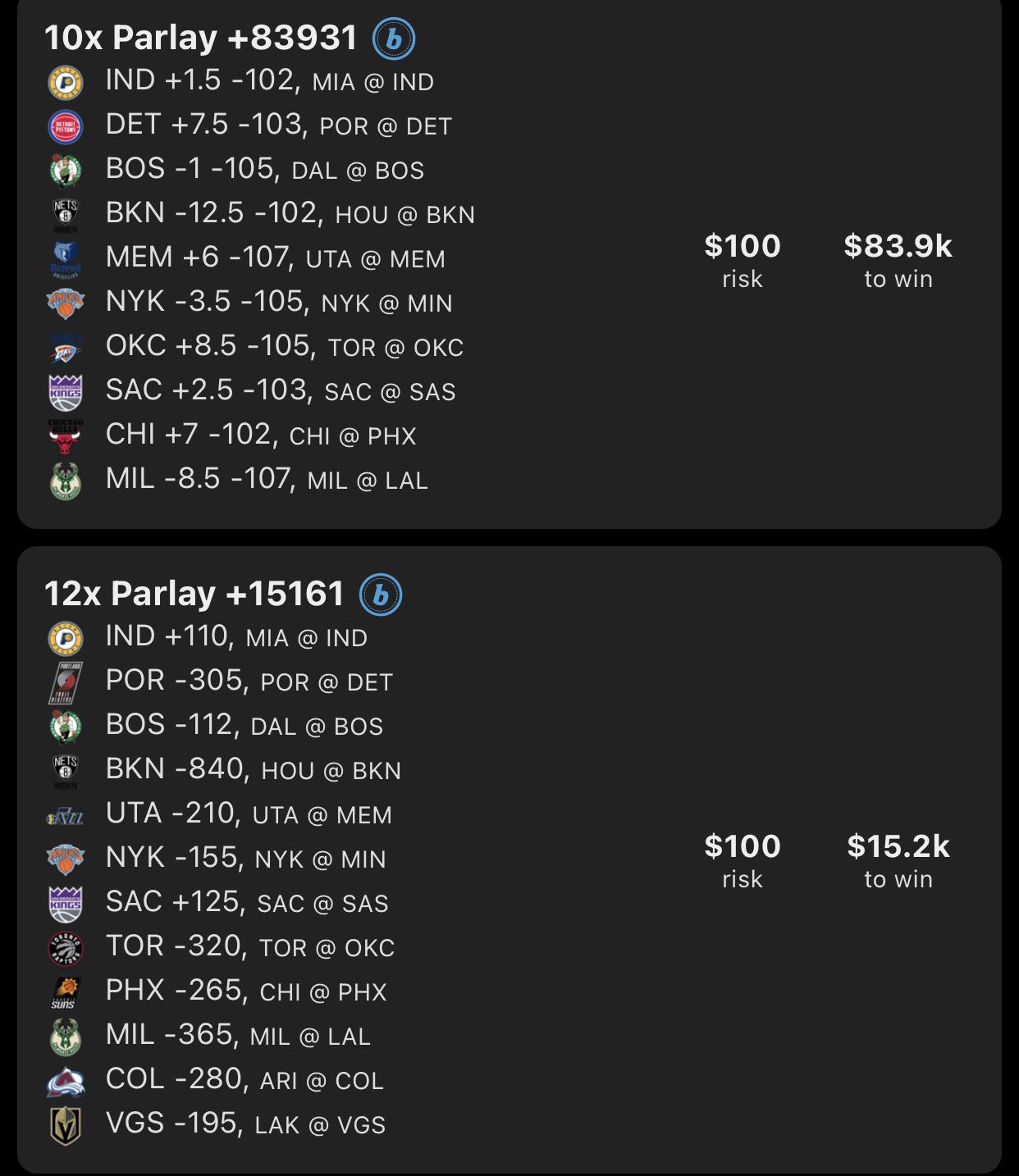Select the Utah Jazz logo in 12x parlay
1019x1176 pixels.
click(x=67, y=814)
